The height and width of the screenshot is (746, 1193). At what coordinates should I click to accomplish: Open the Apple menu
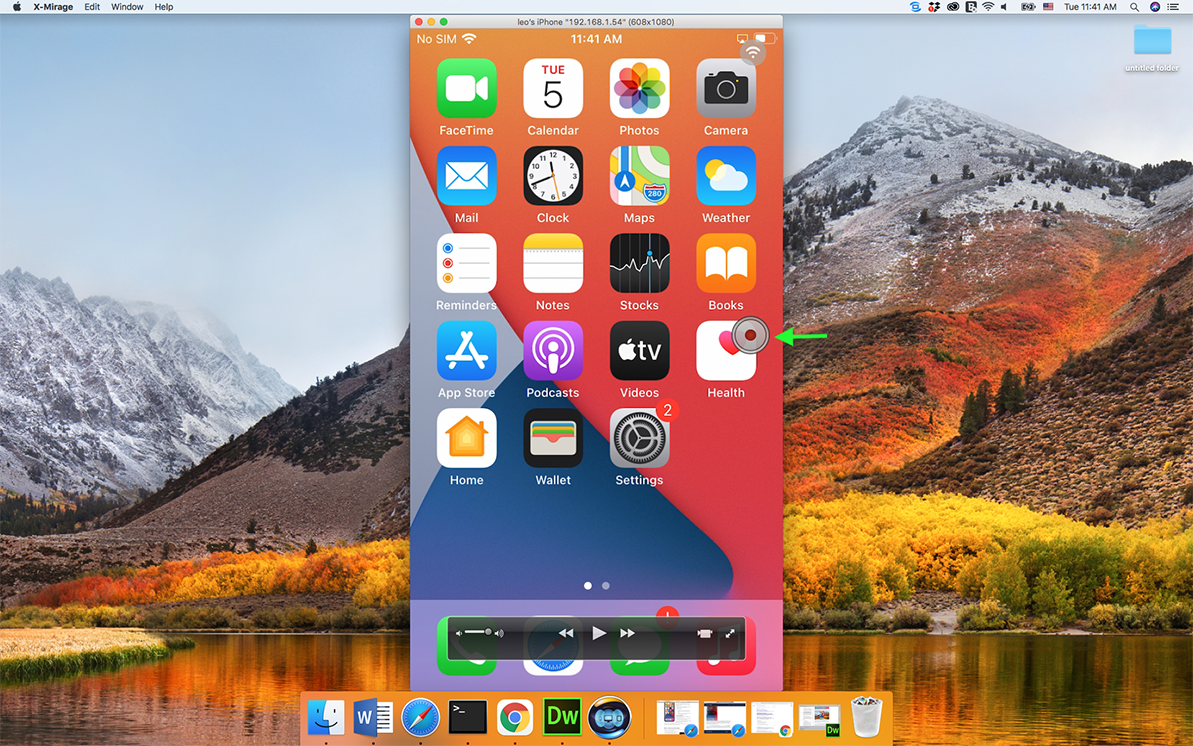16,7
